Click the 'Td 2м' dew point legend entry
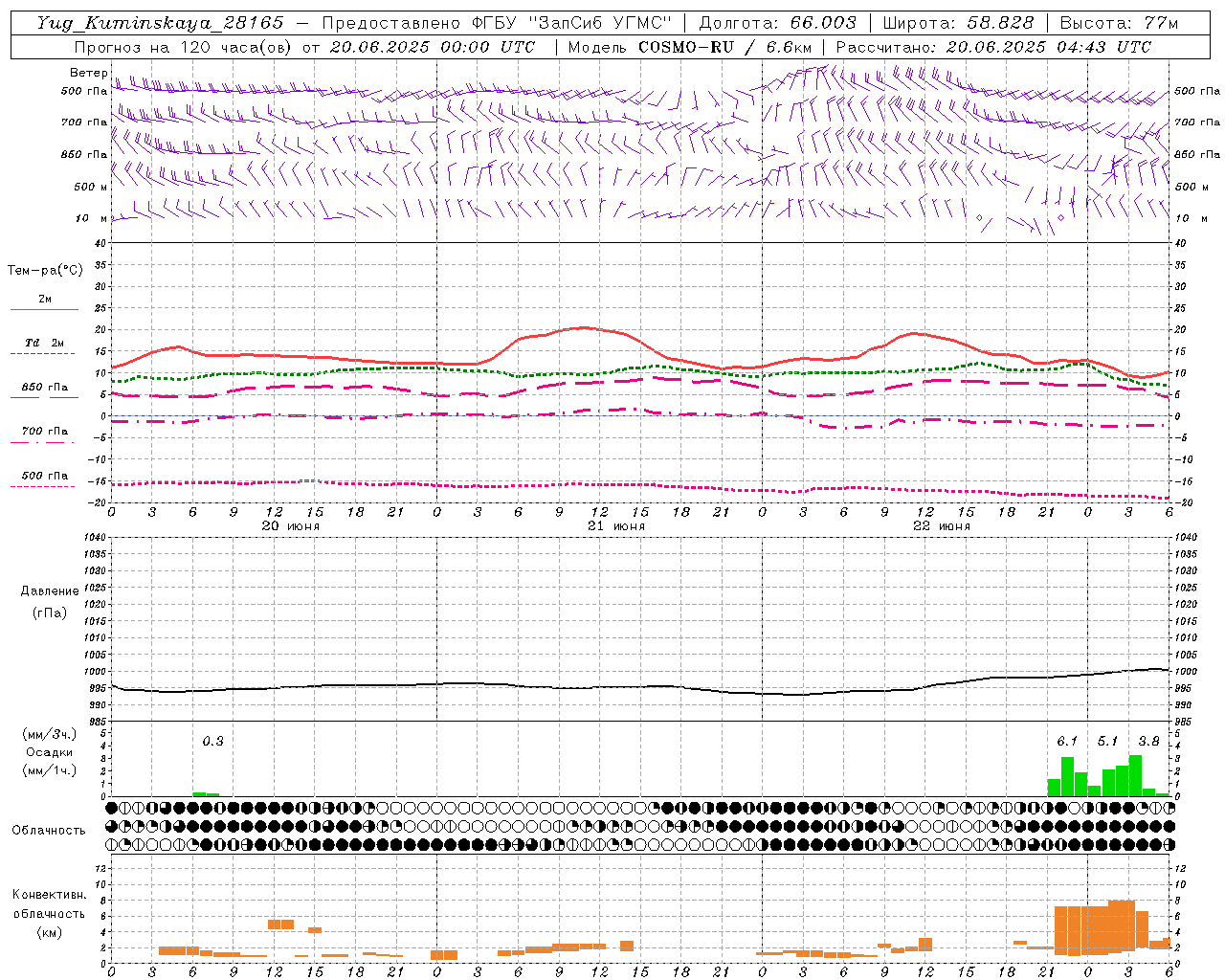This screenshot has height=980, width=1225. 44,343
